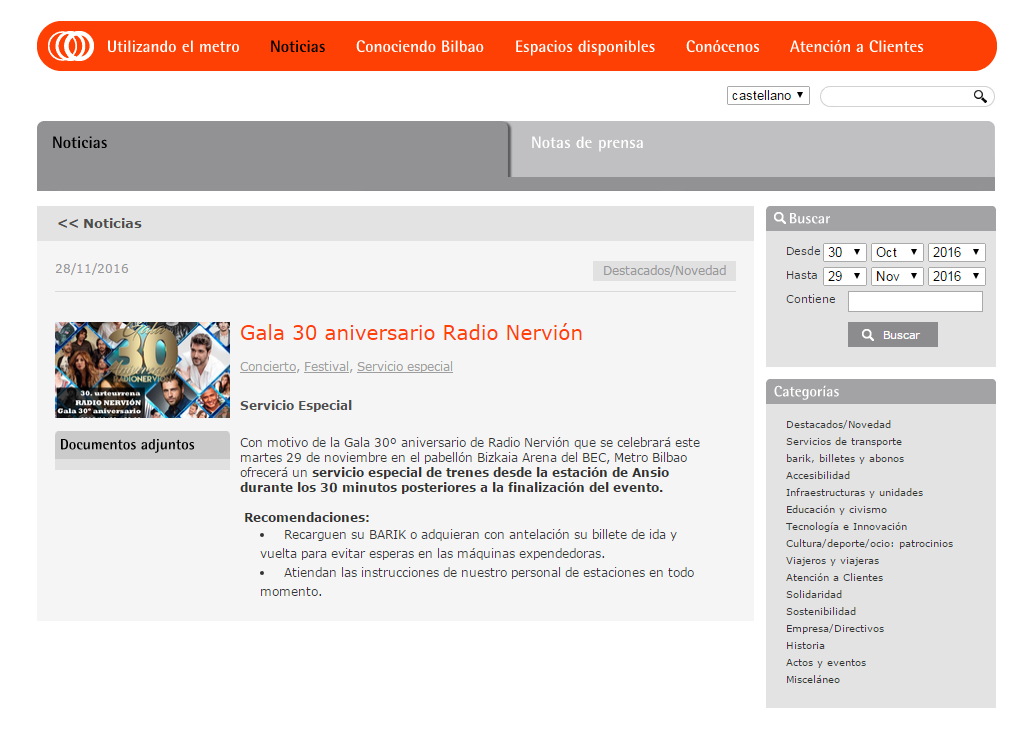The width and height of the screenshot is (1024, 732).
Task: Select the Actos y eventos category
Action: pyautogui.click(x=826, y=662)
